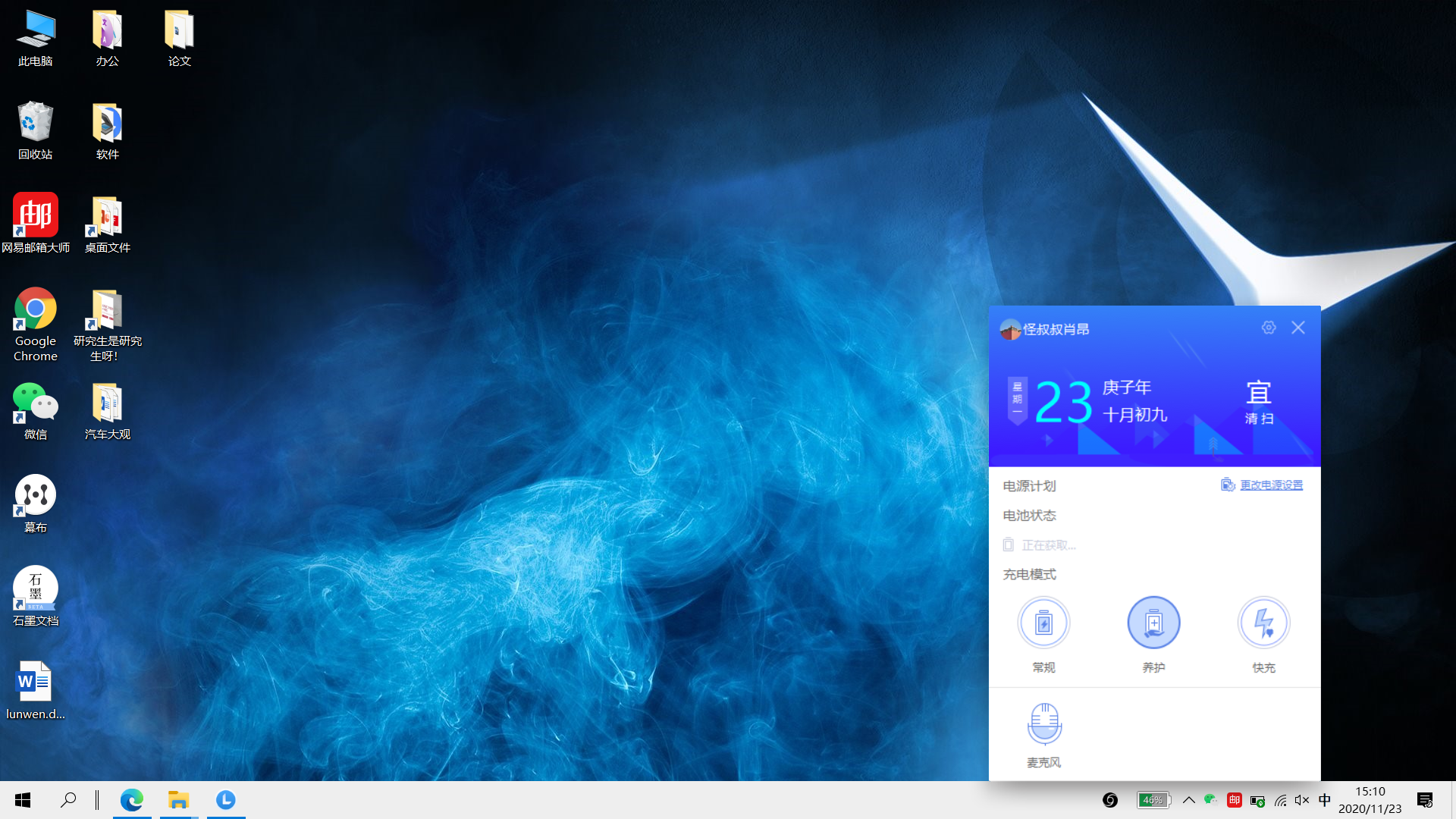Click the 电源计划 label

[1029, 486]
